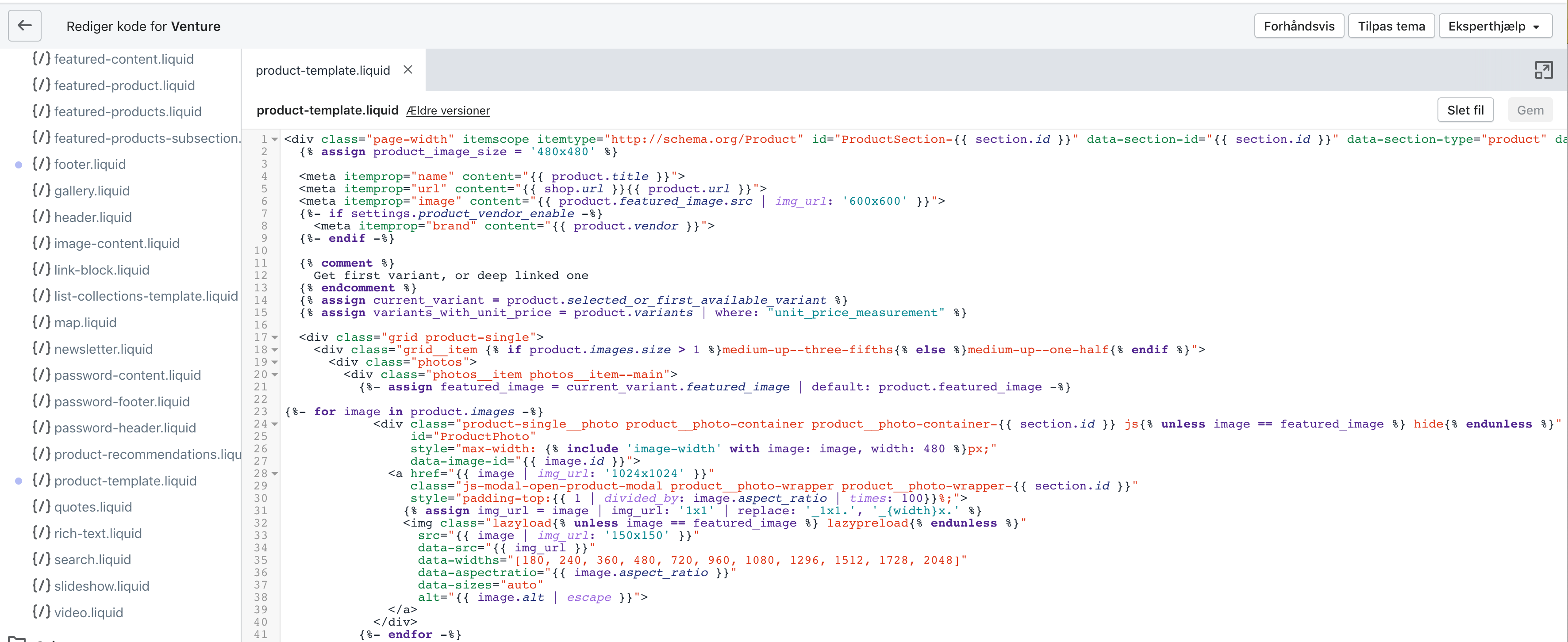The image size is (1568, 642).
Task: Collapse code fold arrow at line 1
Action: pyautogui.click(x=275, y=139)
